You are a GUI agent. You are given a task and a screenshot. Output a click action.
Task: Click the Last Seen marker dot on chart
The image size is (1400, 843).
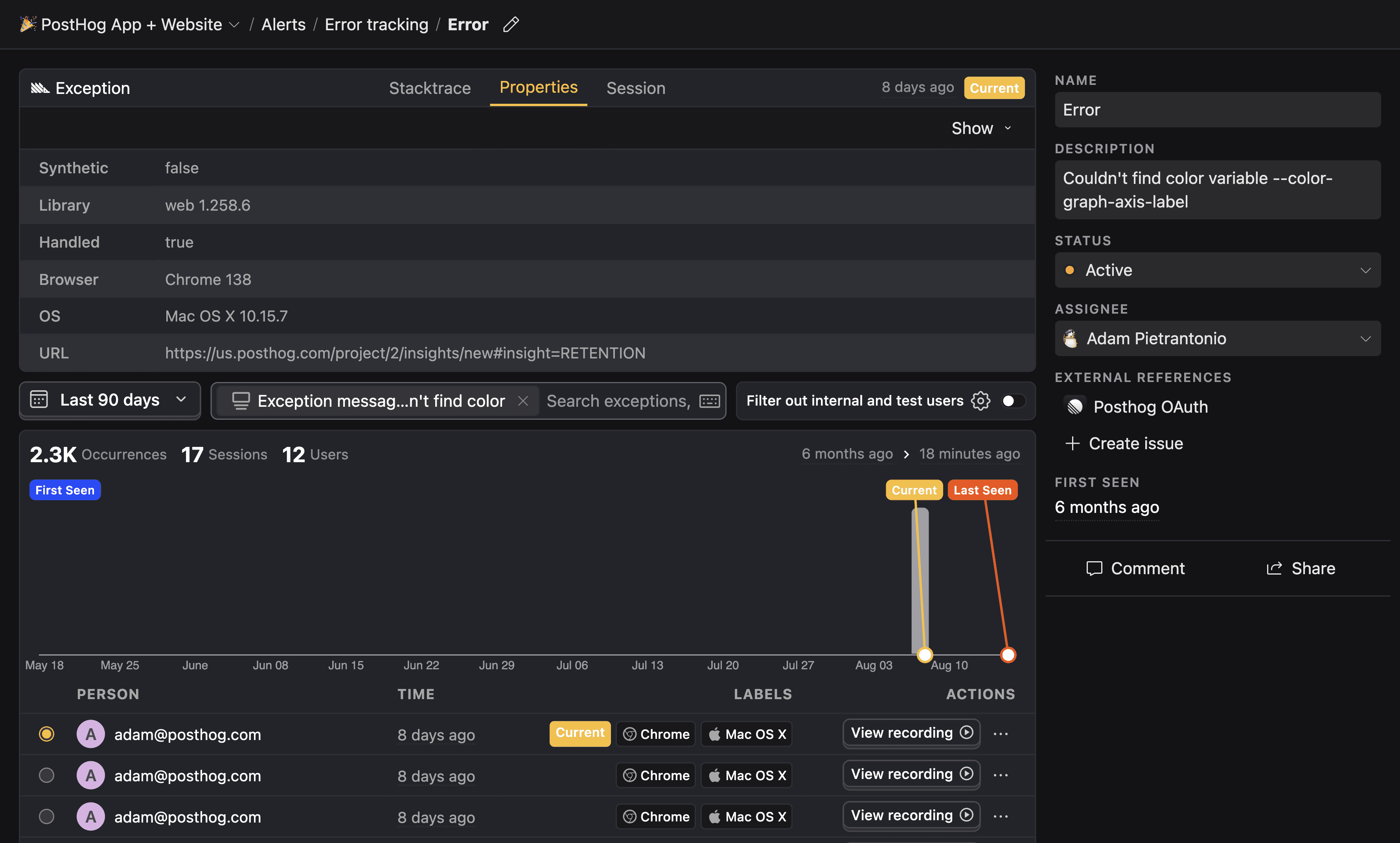[1008, 655]
